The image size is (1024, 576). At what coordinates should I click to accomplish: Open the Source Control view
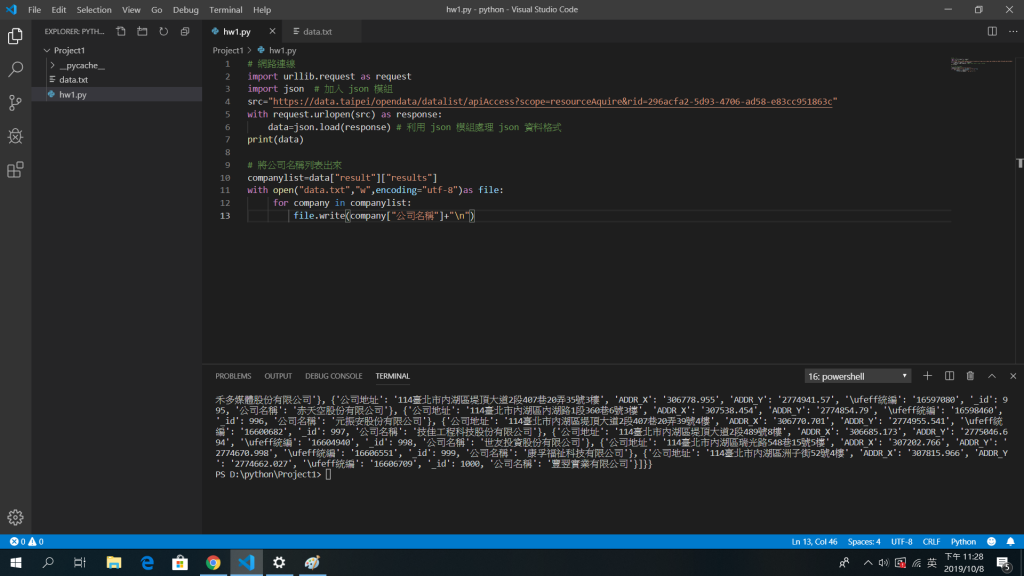pos(15,103)
